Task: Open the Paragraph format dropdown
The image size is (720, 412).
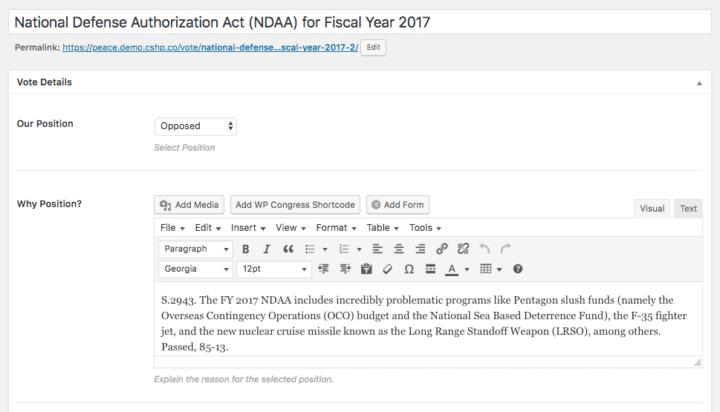Action: (x=195, y=248)
